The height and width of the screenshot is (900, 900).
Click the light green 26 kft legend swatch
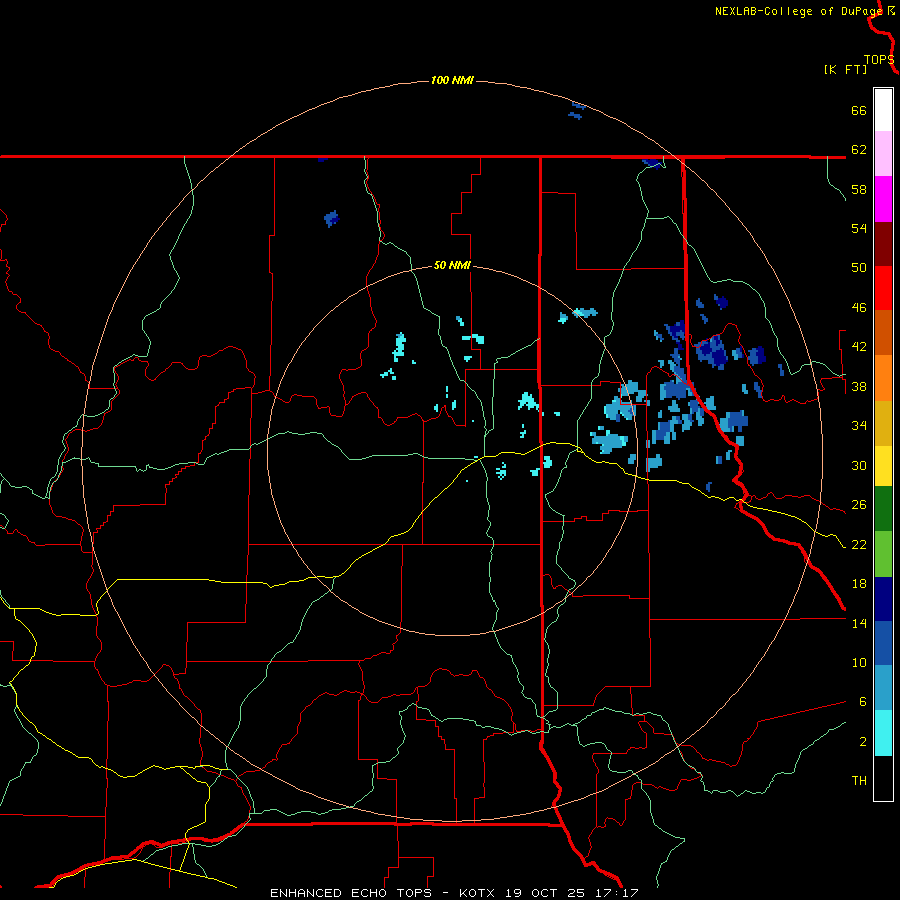click(x=883, y=554)
